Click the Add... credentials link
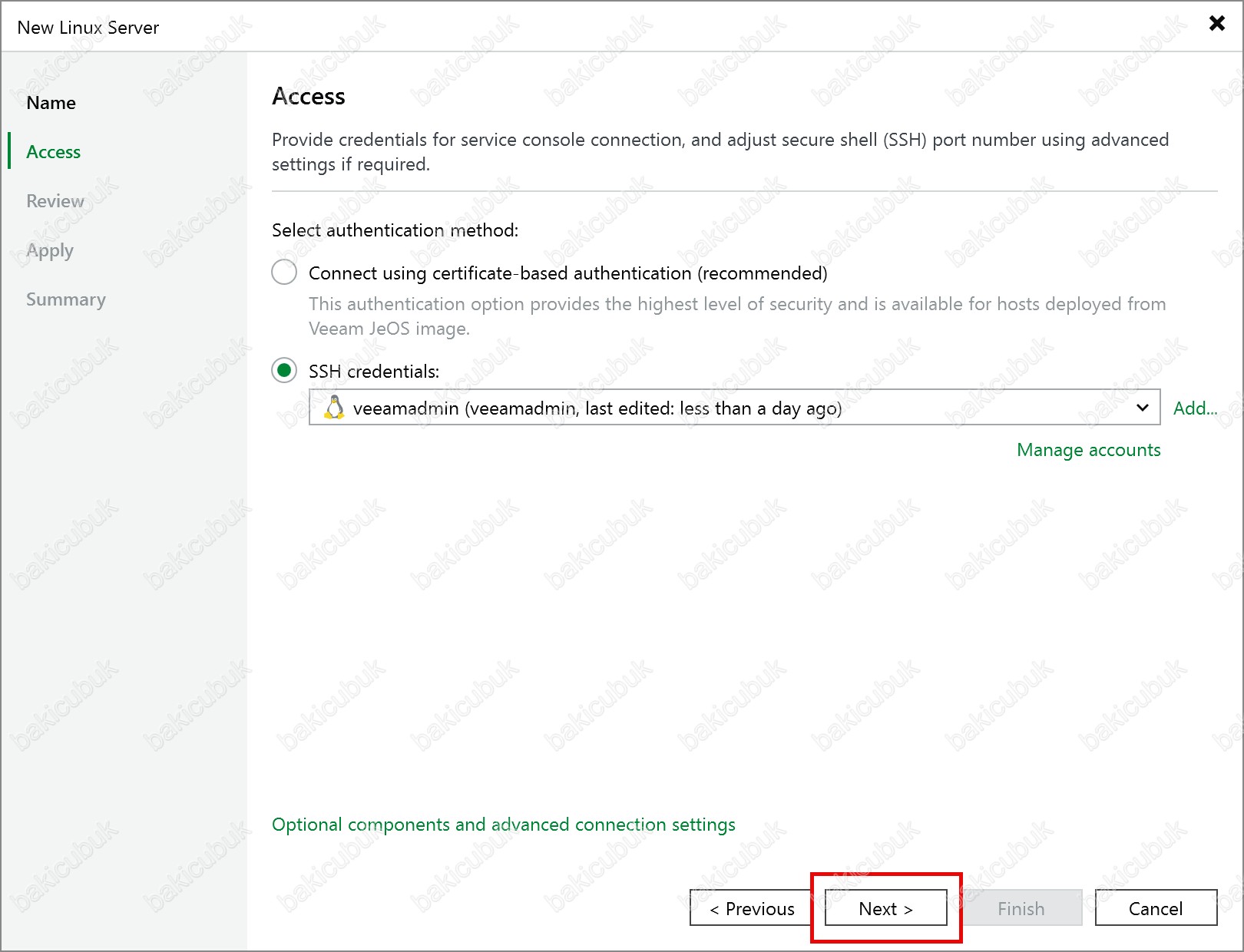Screen dimensions: 1244x952 point(1195,408)
